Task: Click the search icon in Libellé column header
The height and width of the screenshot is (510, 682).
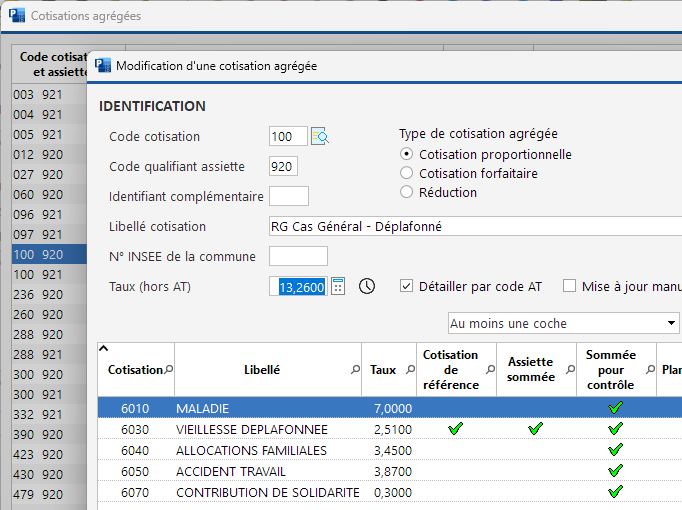Action: point(355,370)
